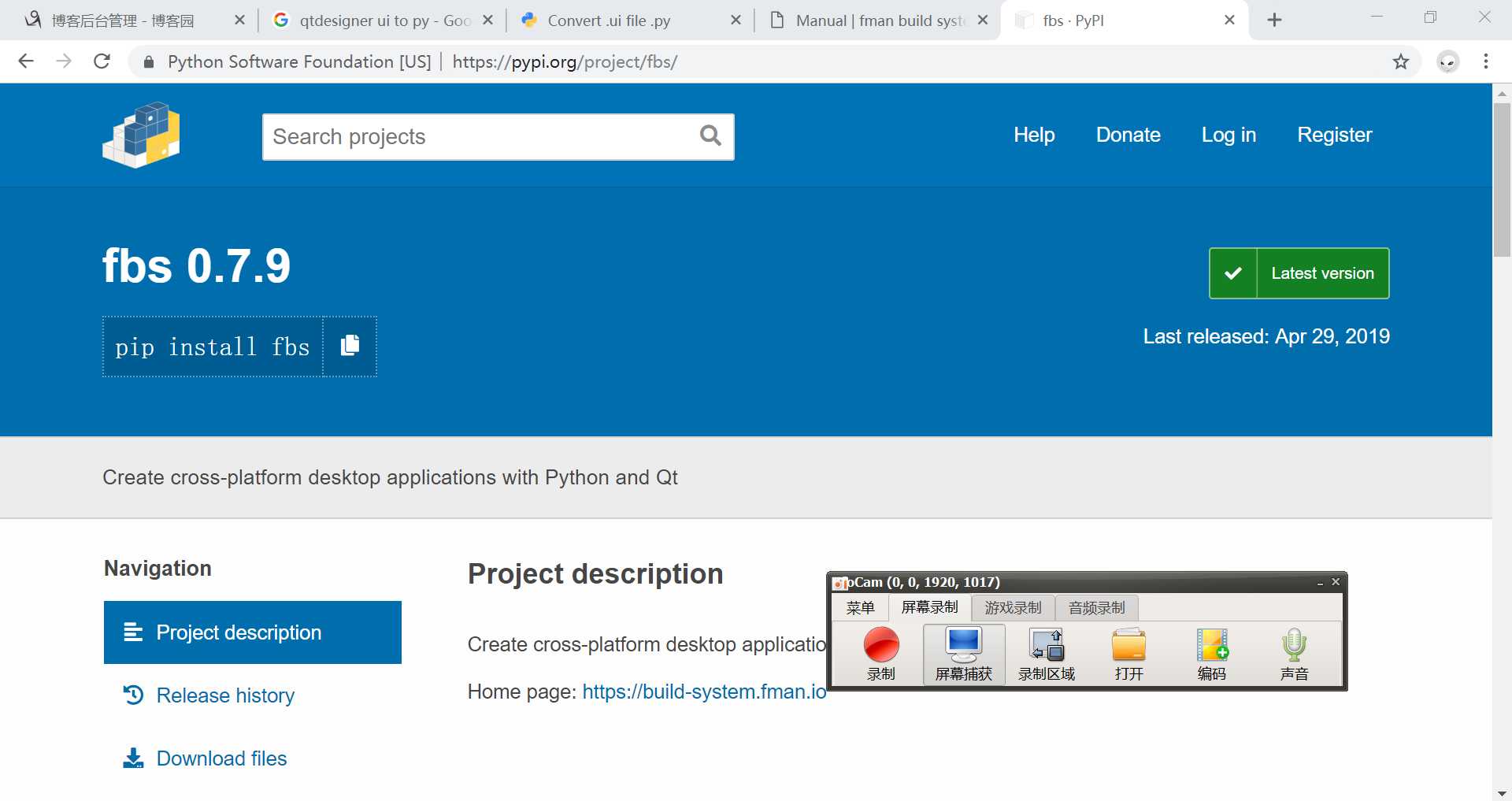Click the PyPI logo

click(142, 135)
